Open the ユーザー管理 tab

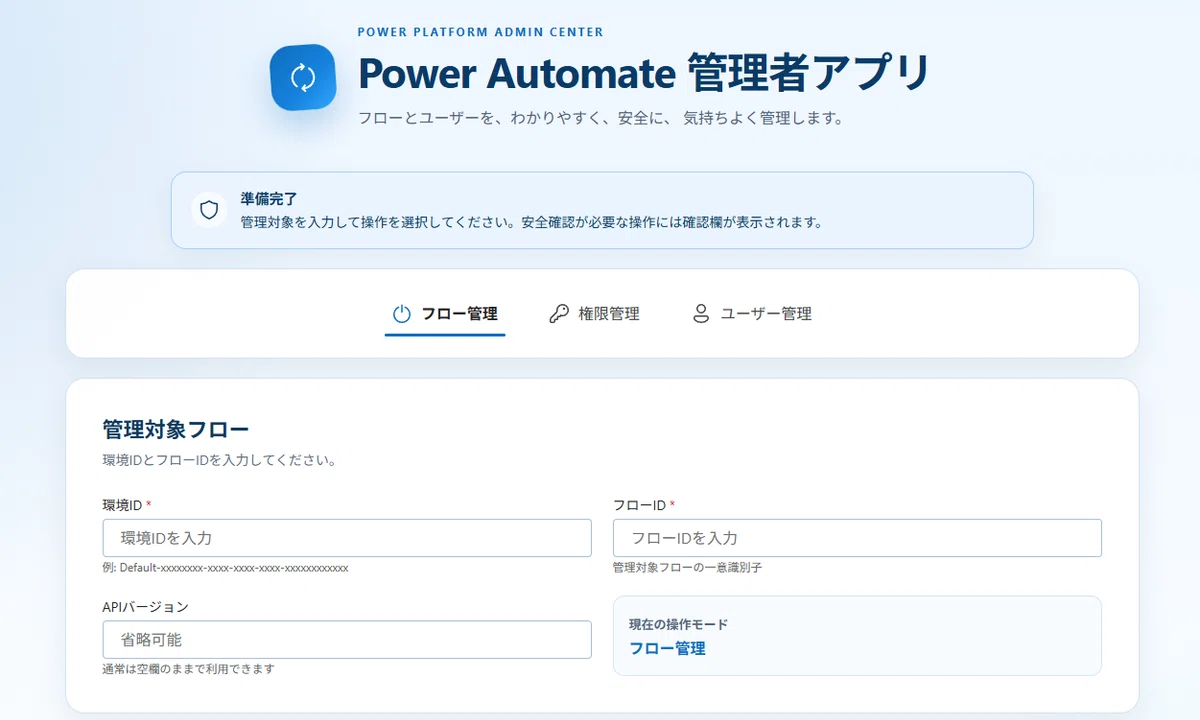pos(752,314)
